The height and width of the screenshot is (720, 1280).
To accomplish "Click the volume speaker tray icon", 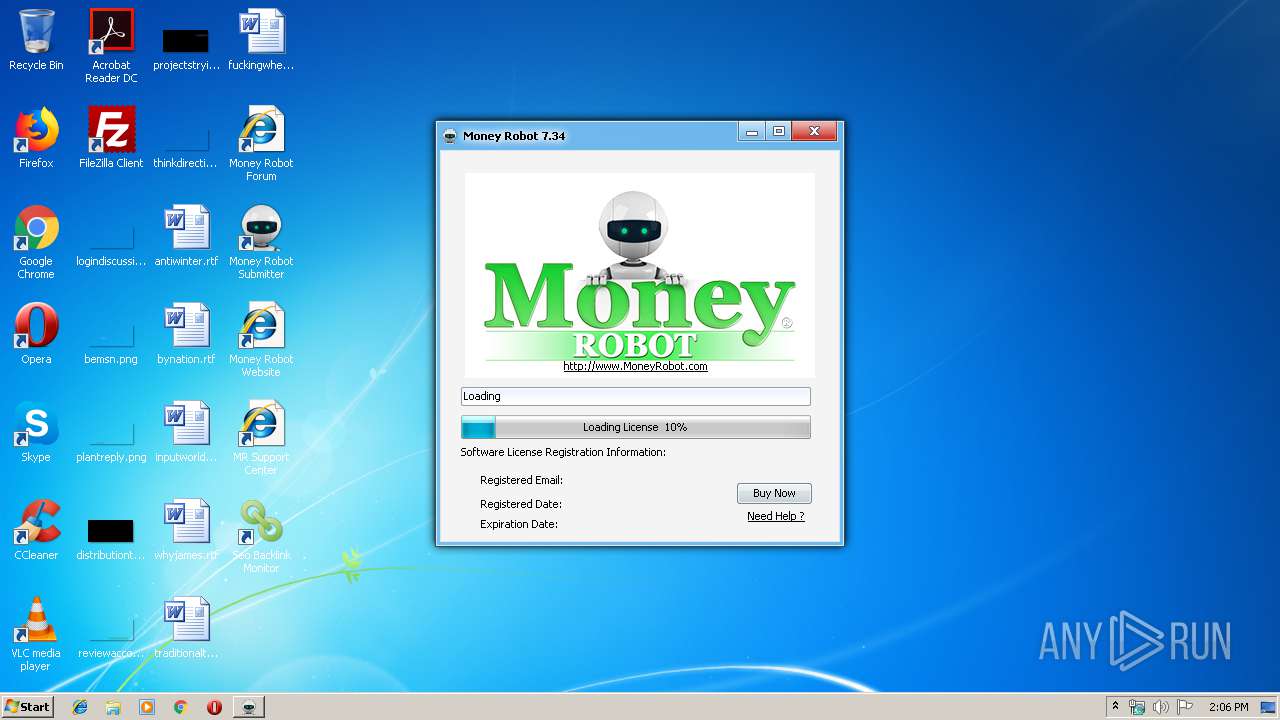I will tap(1161, 707).
